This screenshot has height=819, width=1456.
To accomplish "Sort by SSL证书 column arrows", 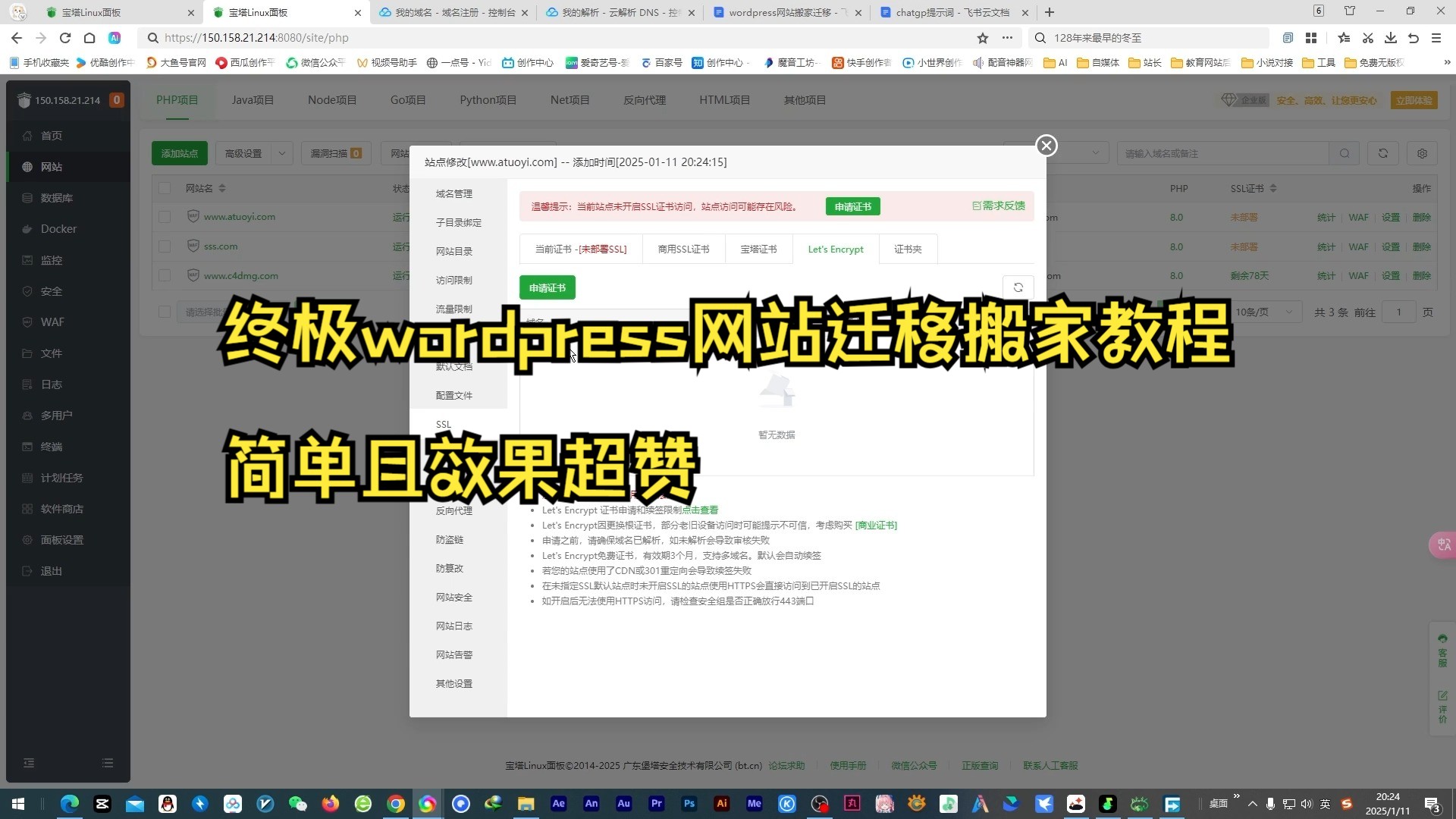I will [1272, 188].
